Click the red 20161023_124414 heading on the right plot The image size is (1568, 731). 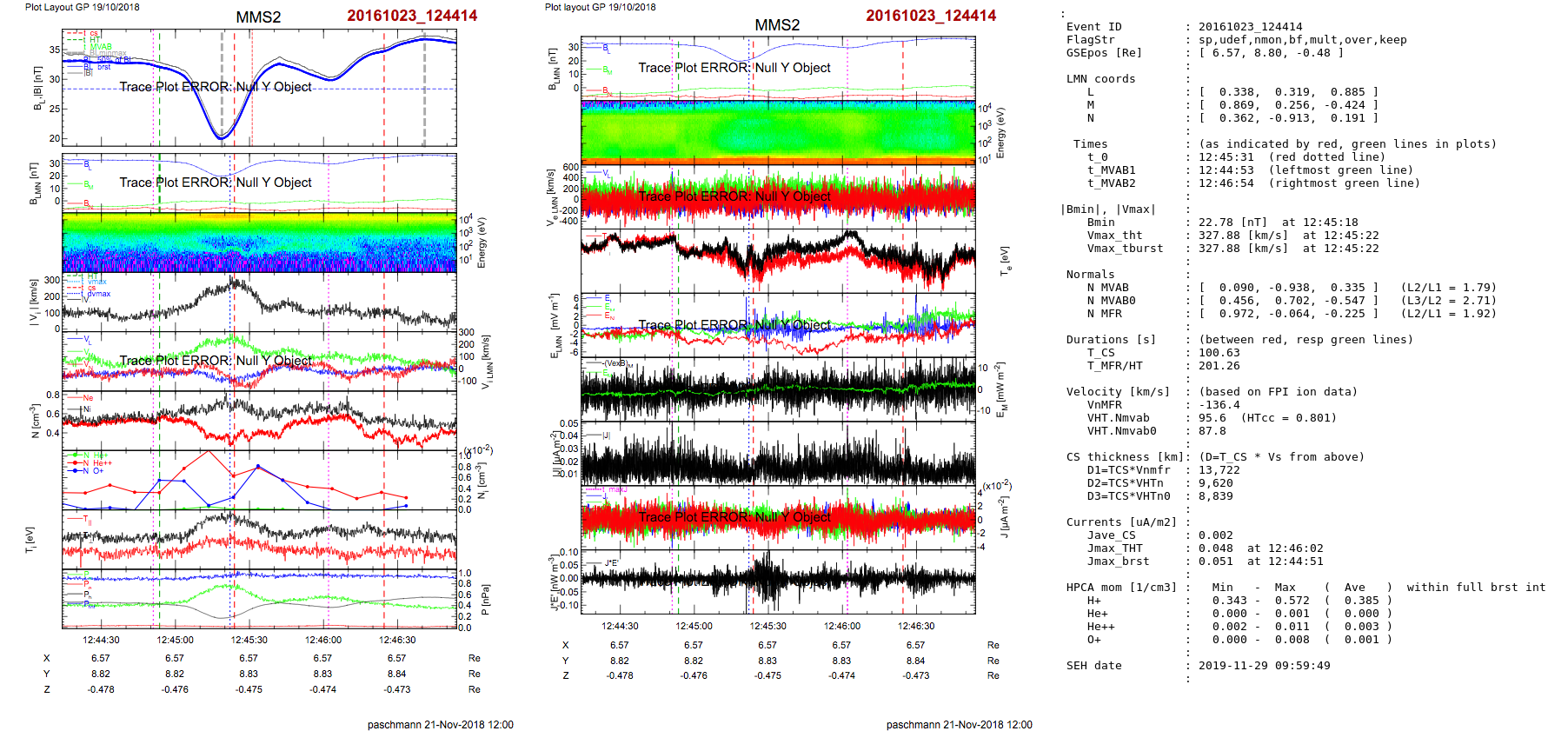click(930, 16)
